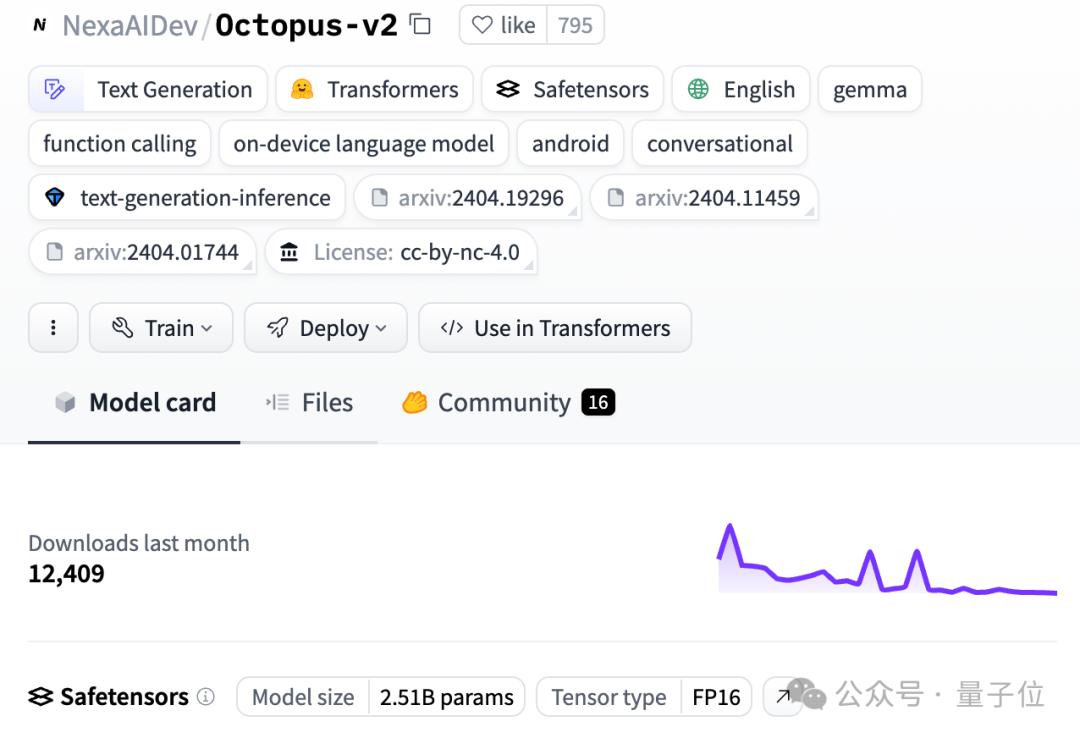1080x738 pixels.
Task: Click the heart like icon
Action: [x=482, y=25]
